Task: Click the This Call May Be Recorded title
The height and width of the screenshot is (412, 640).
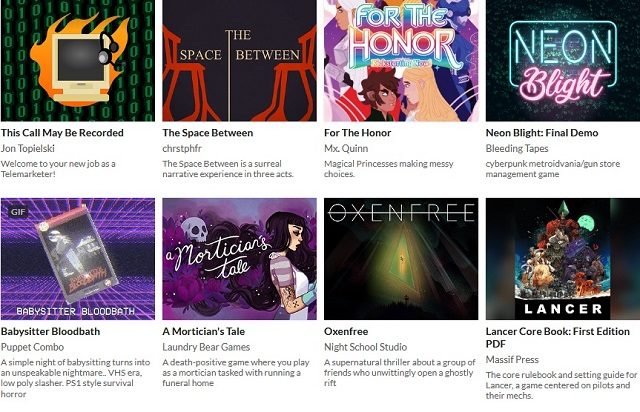Action: pos(62,133)
